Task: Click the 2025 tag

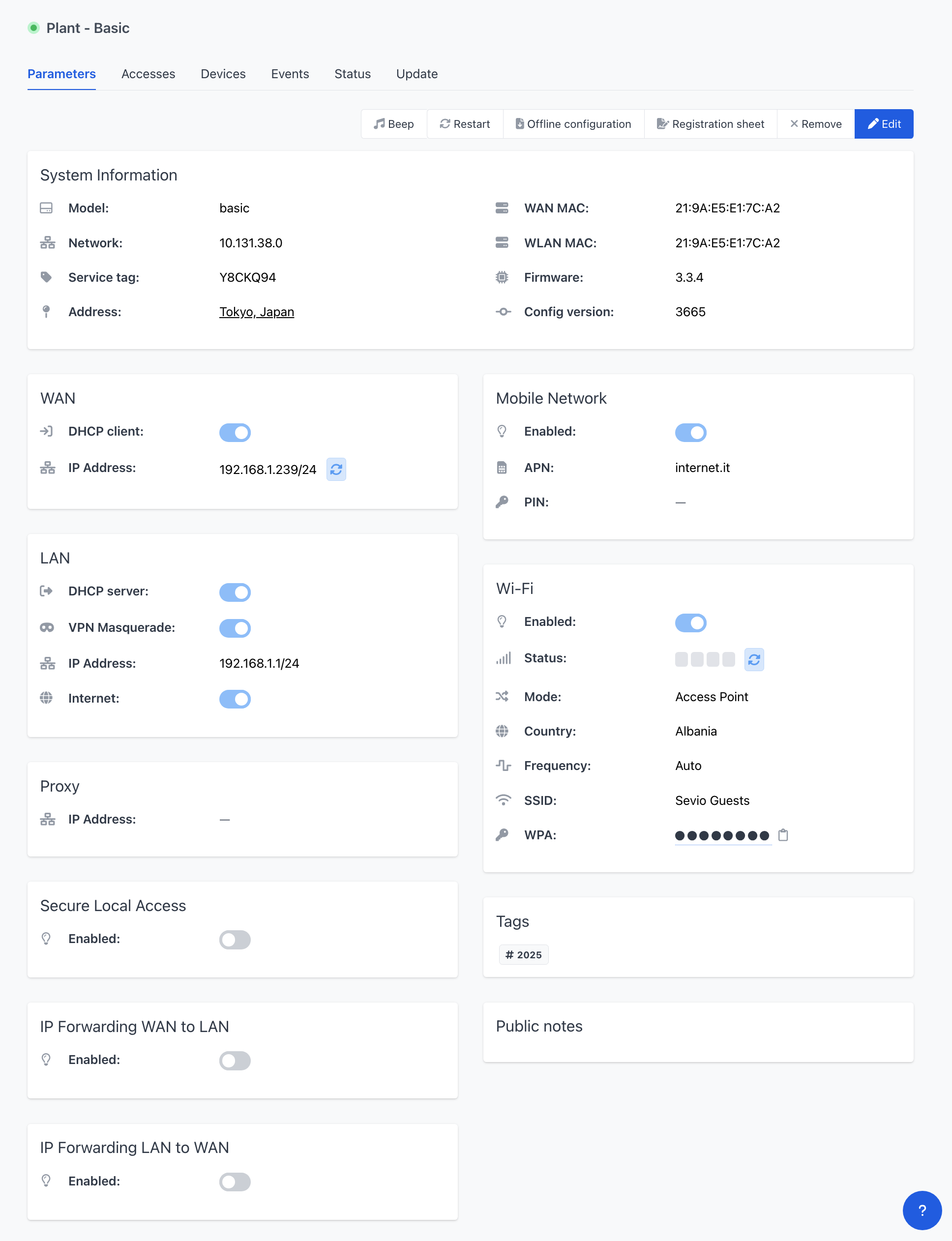Action: tap(523, 955)
